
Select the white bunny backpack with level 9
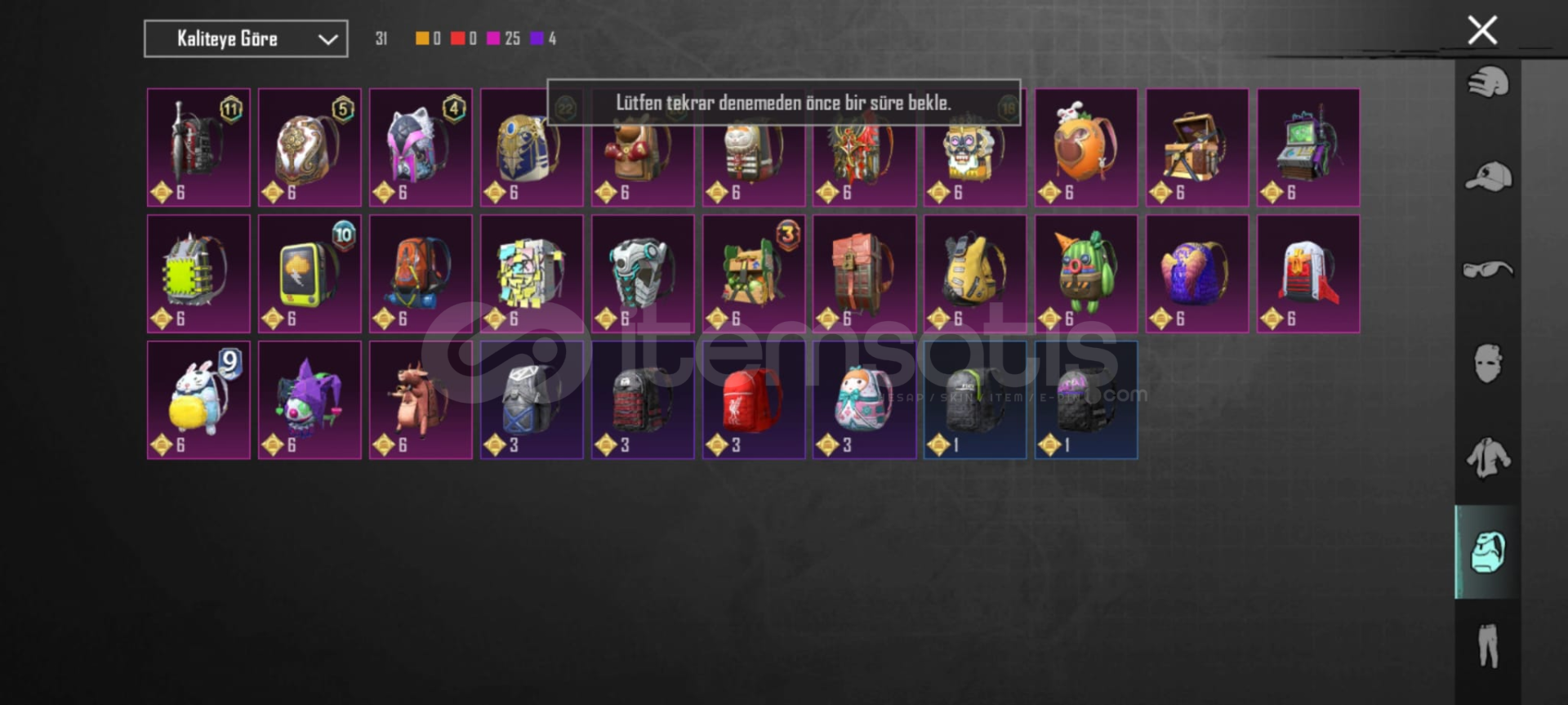point(198,400)
